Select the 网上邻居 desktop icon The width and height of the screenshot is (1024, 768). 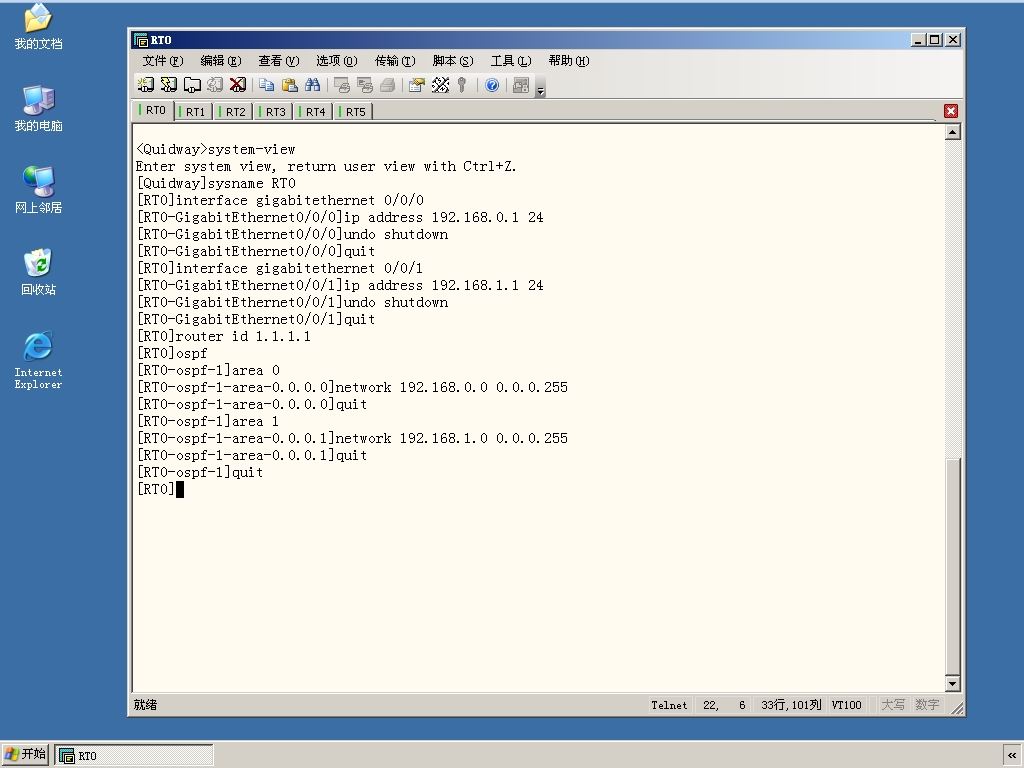[x=38, y=190]
